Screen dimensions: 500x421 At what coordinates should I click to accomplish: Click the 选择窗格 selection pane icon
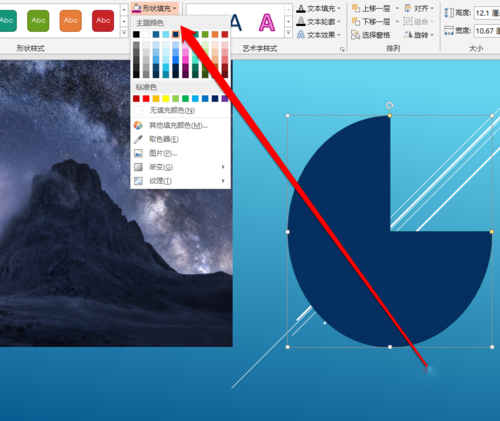356,35
